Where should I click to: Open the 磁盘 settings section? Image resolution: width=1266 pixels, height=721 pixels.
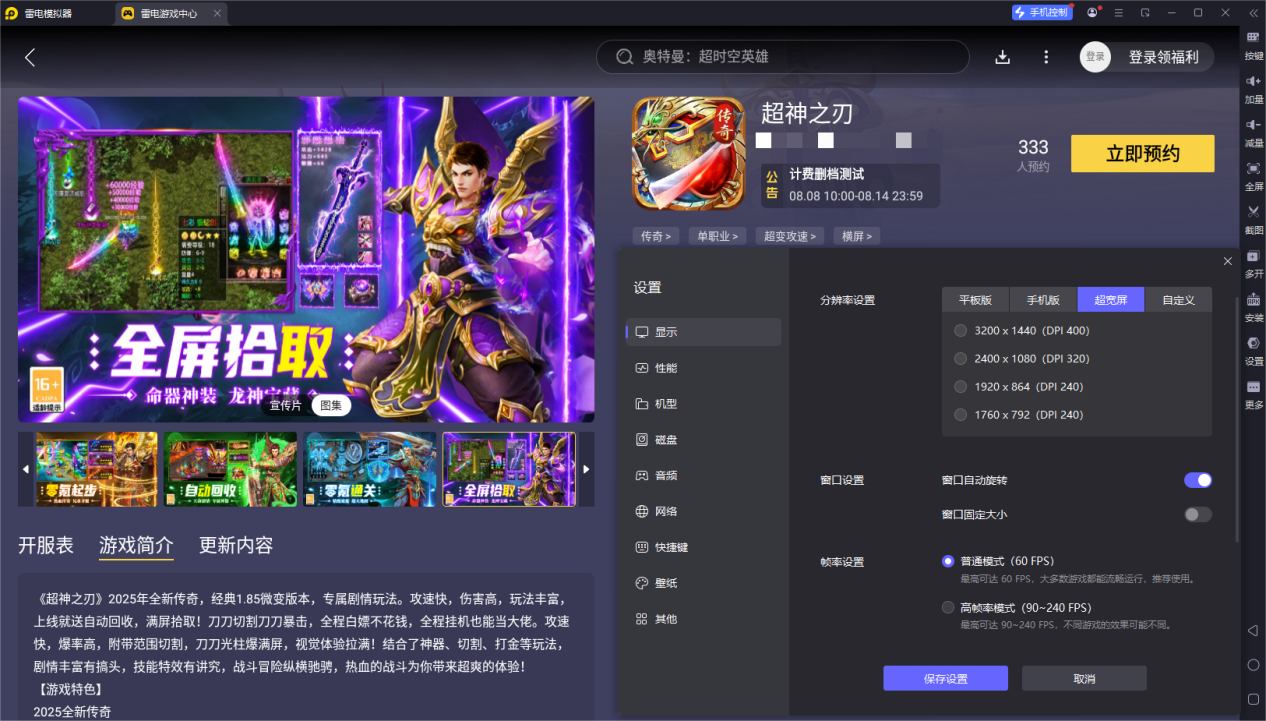703,440
